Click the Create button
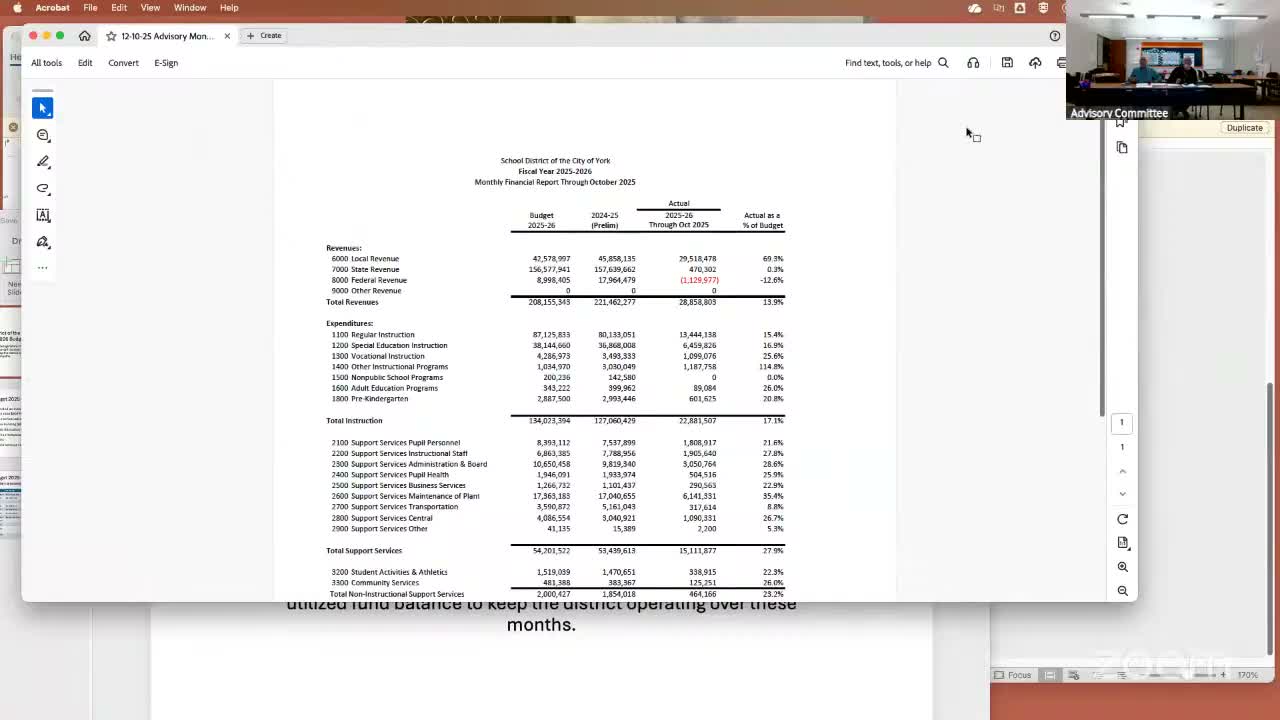Viewport: 1280px width, 720px height. click(264, 35)
